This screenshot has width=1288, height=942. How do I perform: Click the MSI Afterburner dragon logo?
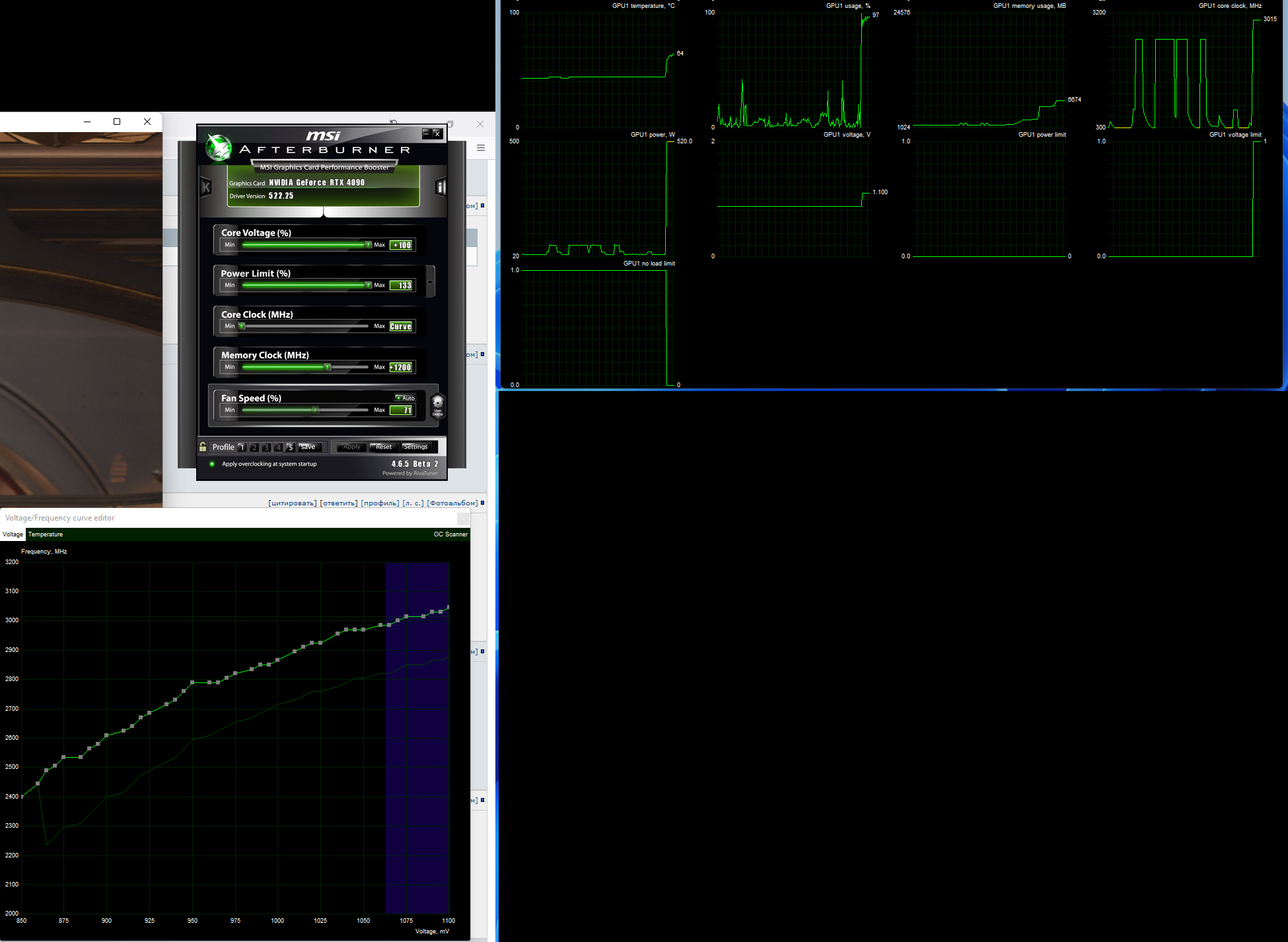(219, 148)
